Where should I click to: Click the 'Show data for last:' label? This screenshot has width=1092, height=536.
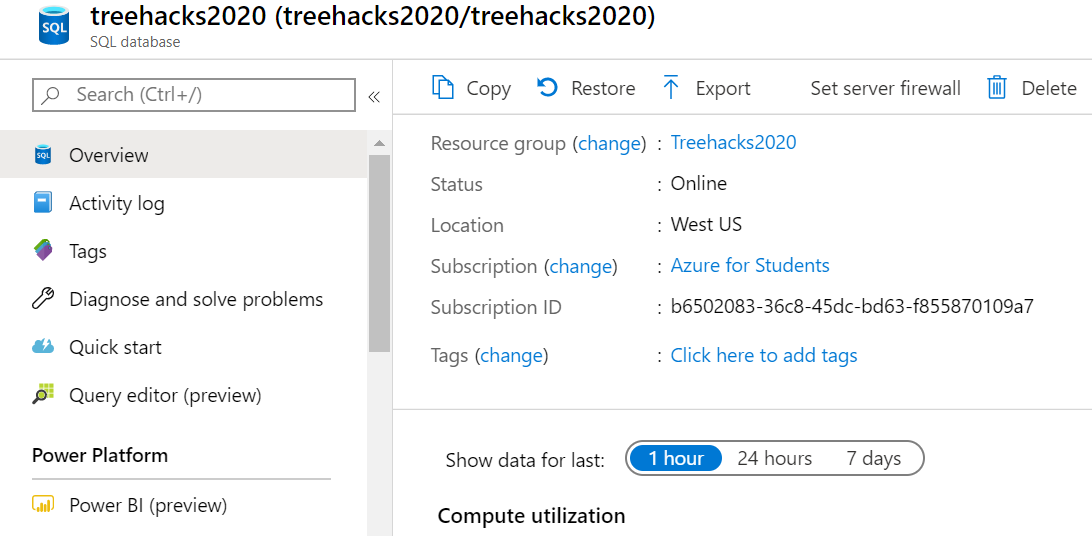tap(525, 460)
